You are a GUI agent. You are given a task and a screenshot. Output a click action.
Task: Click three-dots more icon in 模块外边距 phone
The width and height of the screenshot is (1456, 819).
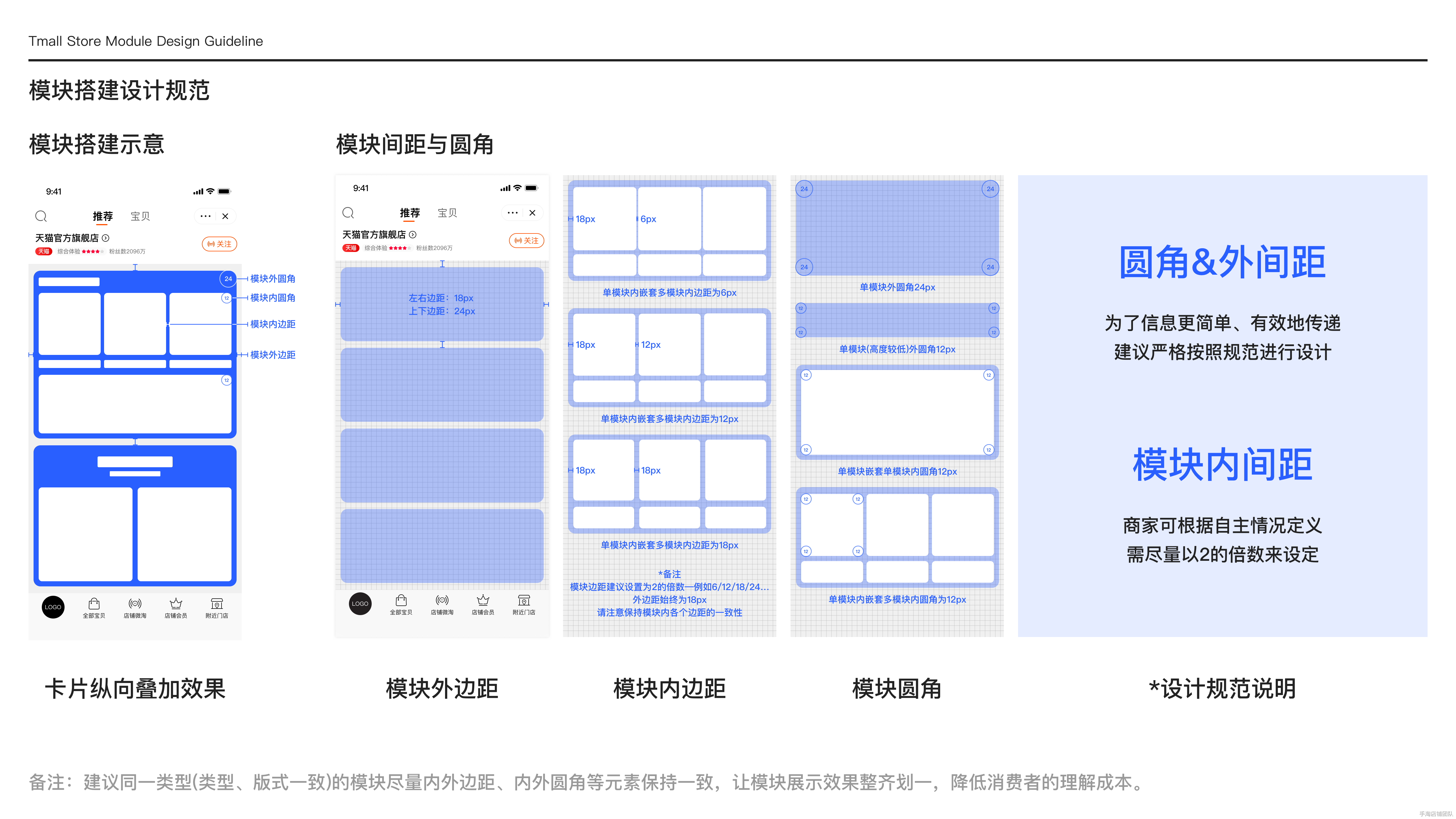click(x=512, y=212)
